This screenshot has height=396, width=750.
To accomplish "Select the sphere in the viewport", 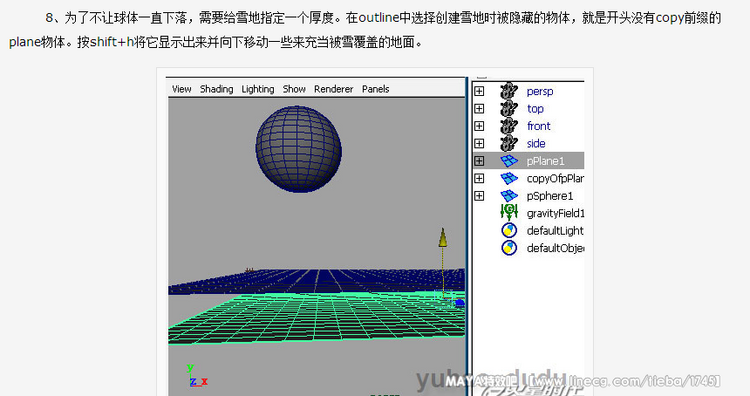I will 298,149.
